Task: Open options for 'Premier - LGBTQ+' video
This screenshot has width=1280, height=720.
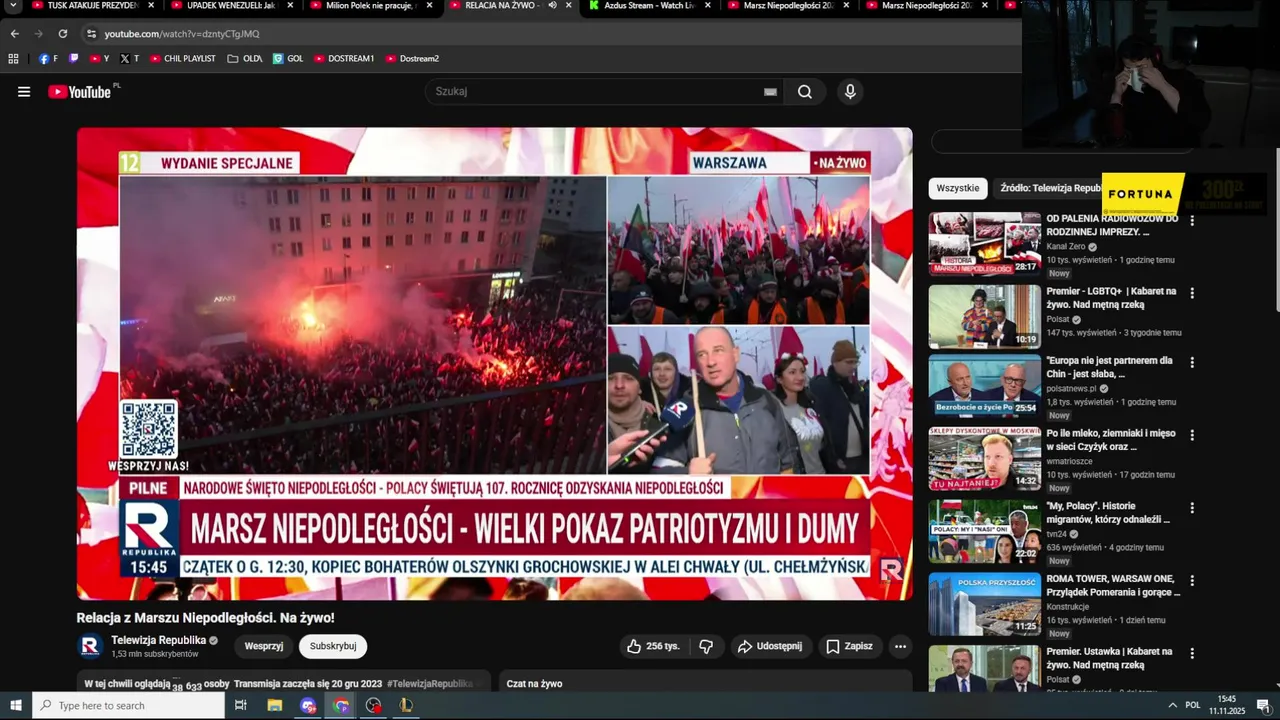Action: [1192, 293]
